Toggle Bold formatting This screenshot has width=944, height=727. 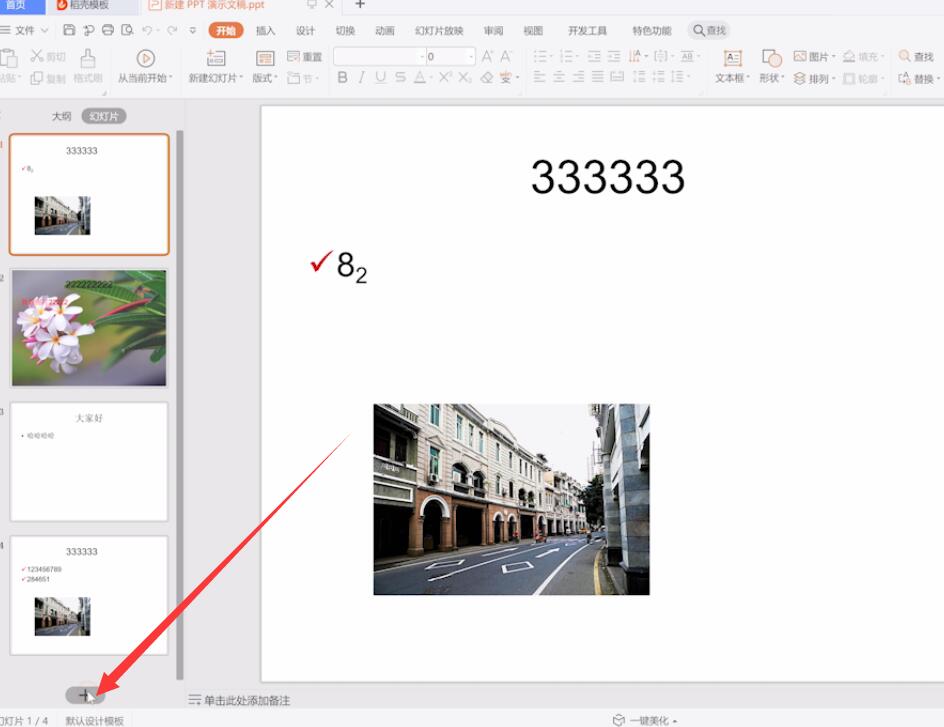[343, 77]
